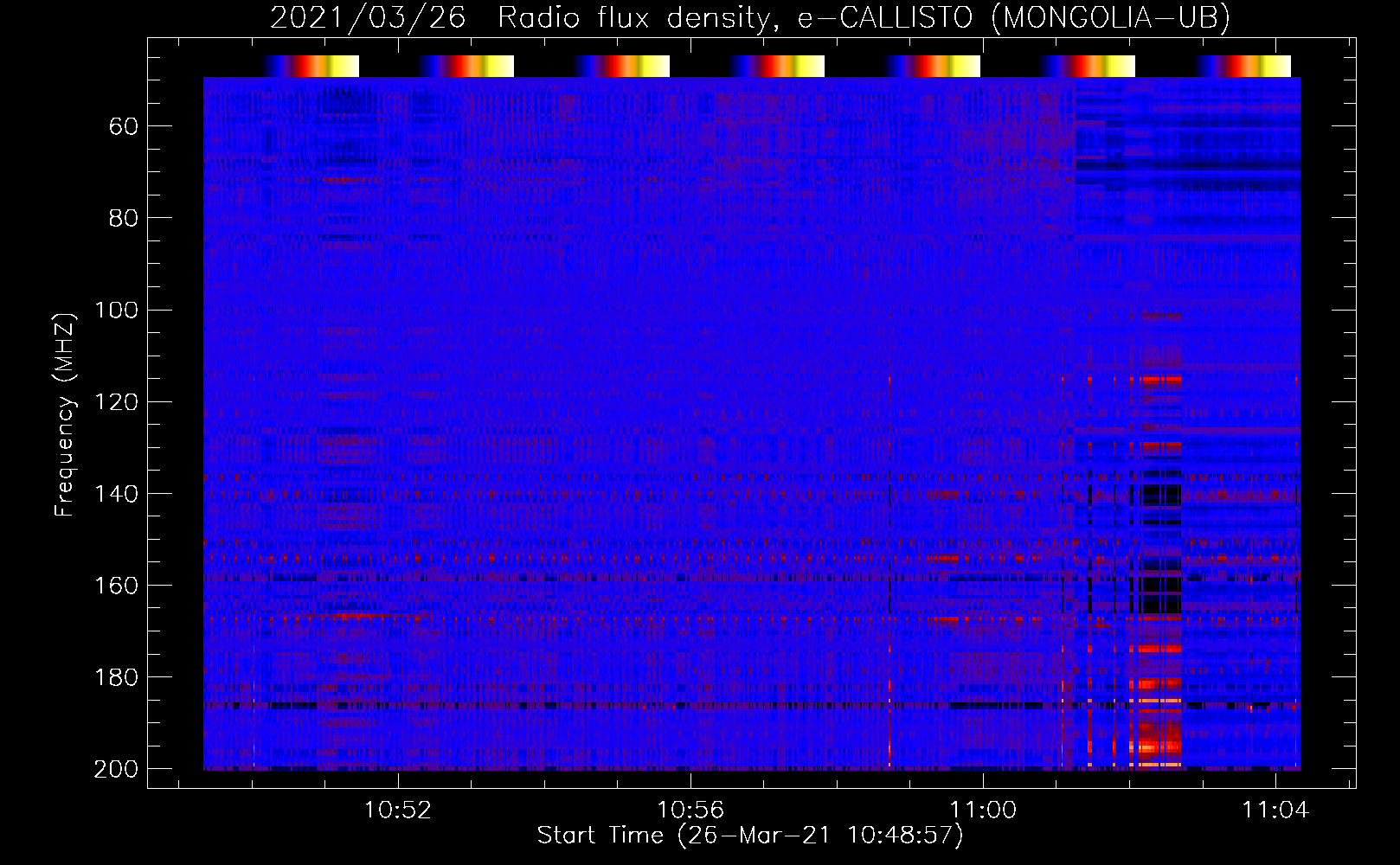
Task: Click the 11:00 time tick label
Action: pos(982,811)
